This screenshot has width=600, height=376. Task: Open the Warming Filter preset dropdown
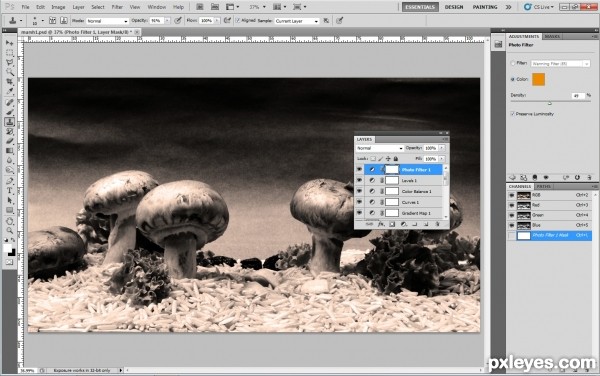click(560, 63)
